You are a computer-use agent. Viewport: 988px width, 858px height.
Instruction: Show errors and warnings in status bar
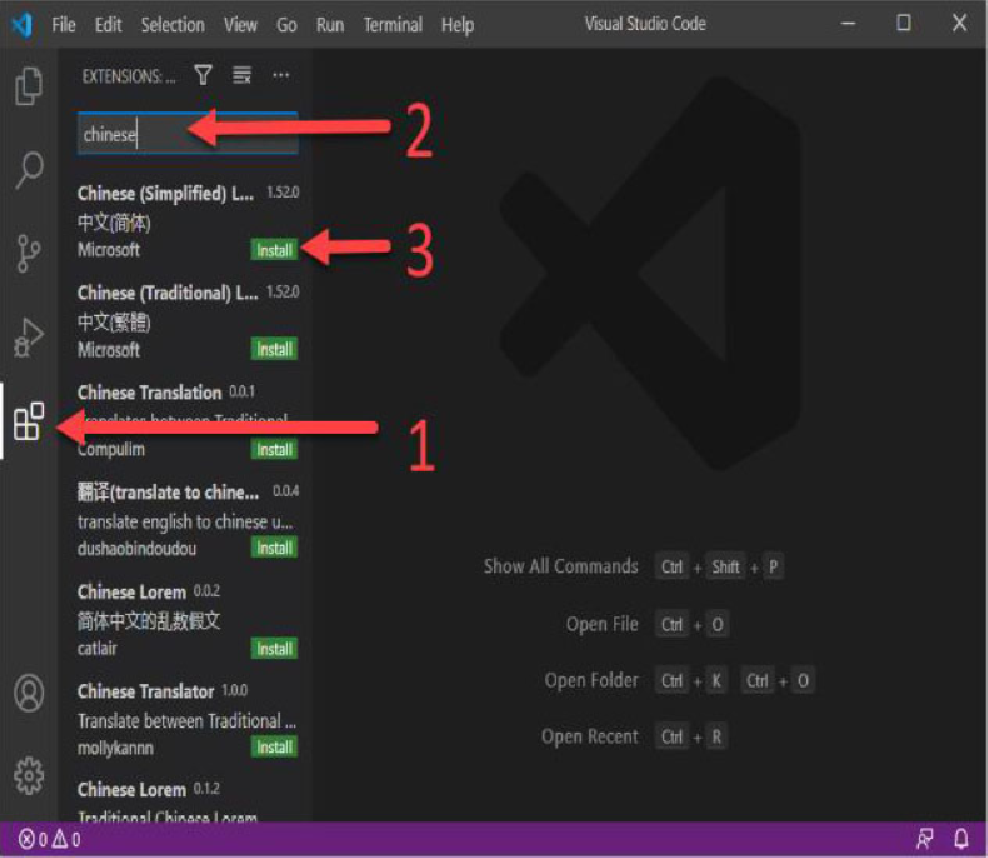pyautogui.click(x=50, y=839)
